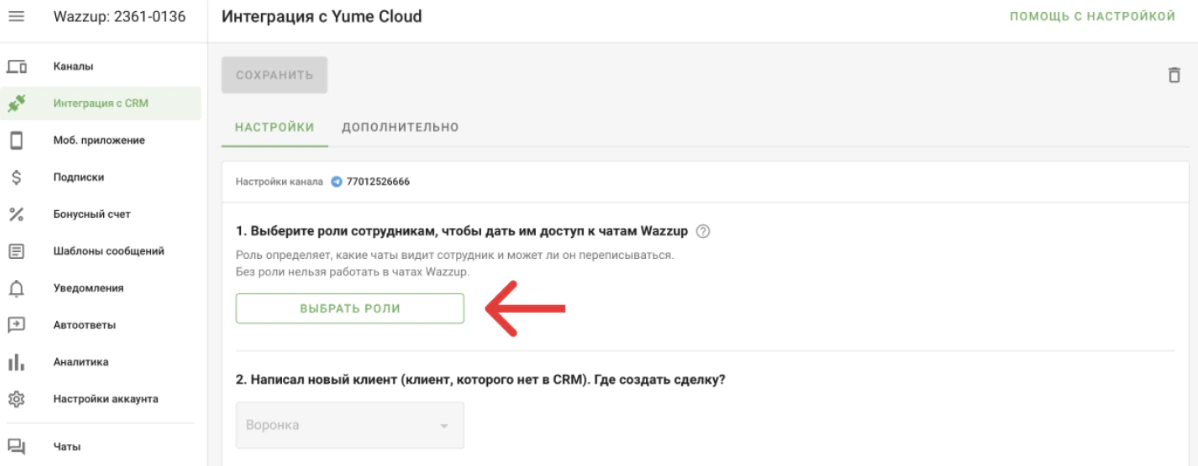
Task: Open Помощь с настройкой link
Action: (x=1093, y=16)
